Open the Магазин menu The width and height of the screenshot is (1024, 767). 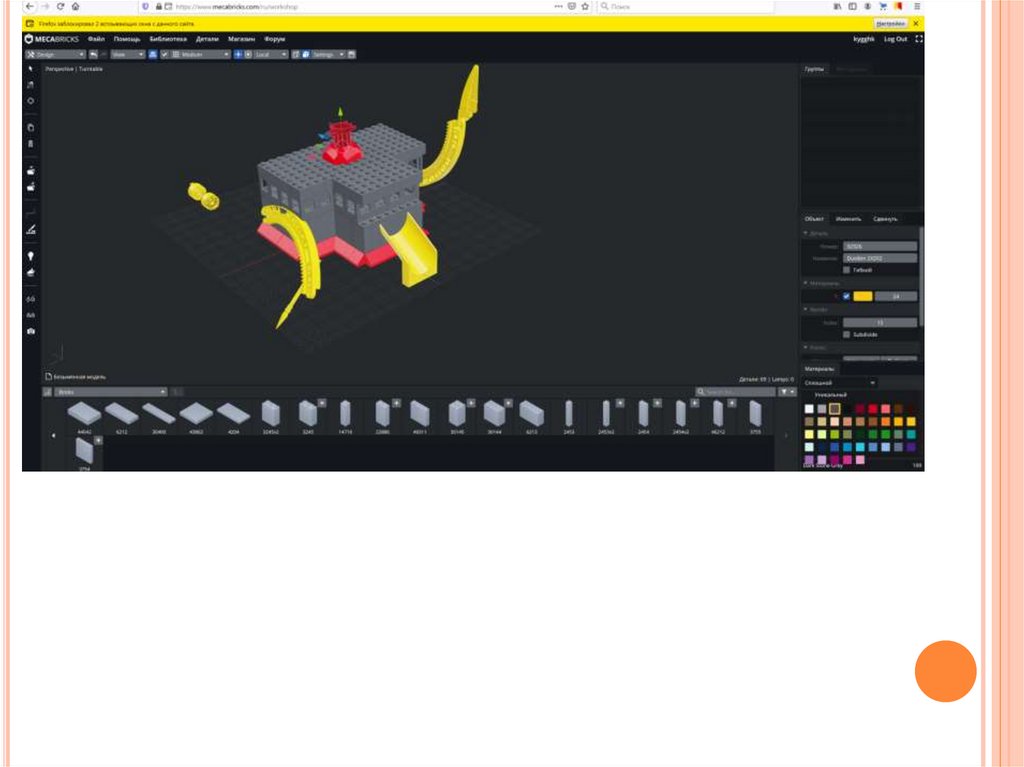point(241,39)
